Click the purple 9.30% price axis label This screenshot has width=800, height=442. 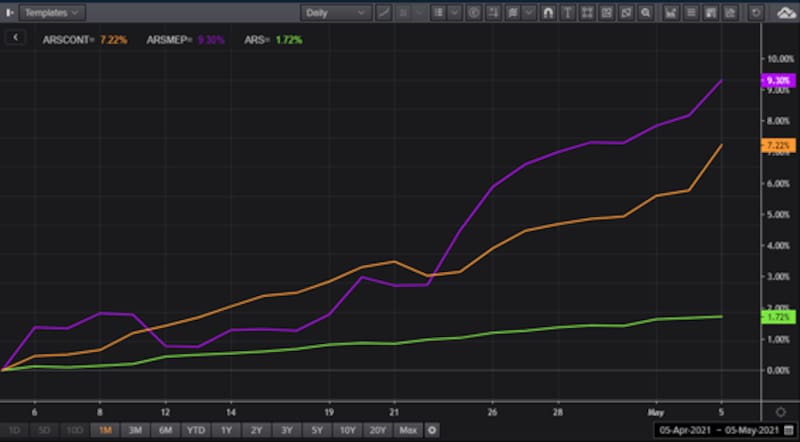click(x=777, y=80)
